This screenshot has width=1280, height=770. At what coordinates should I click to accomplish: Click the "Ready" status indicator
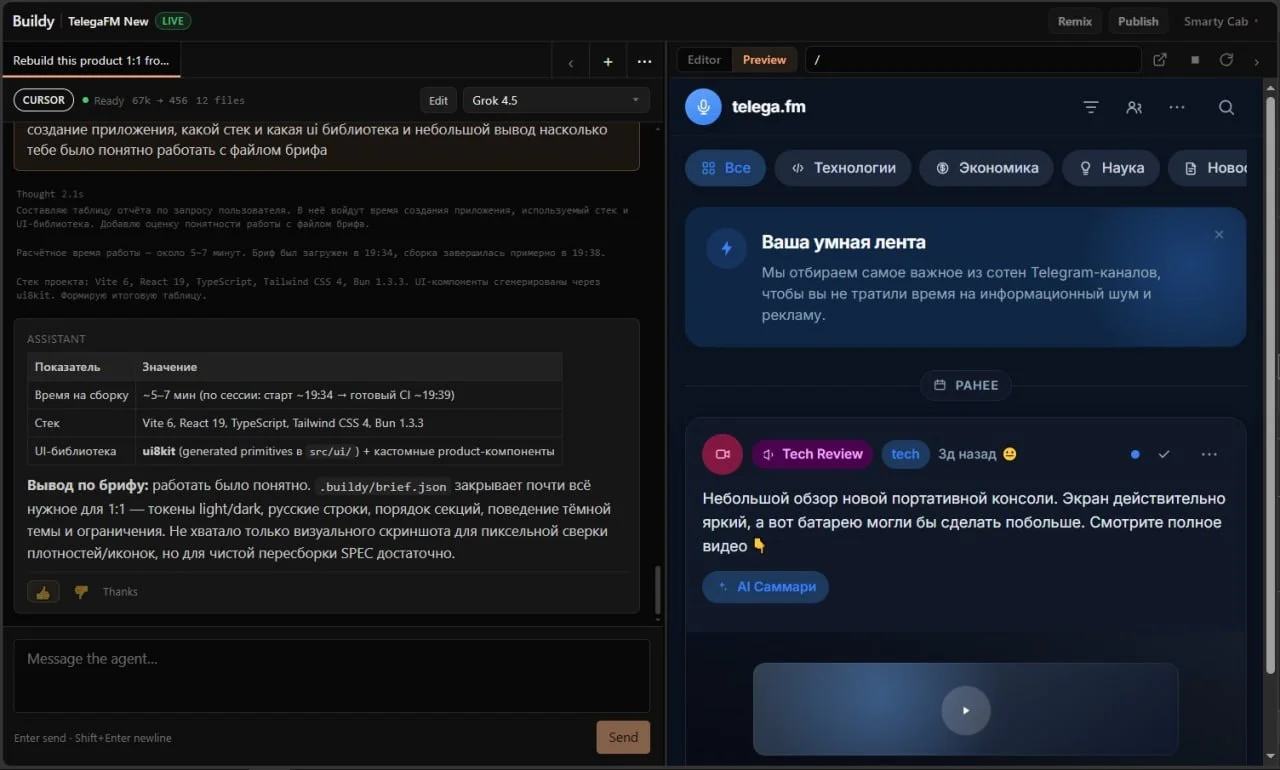coord(104,100)
